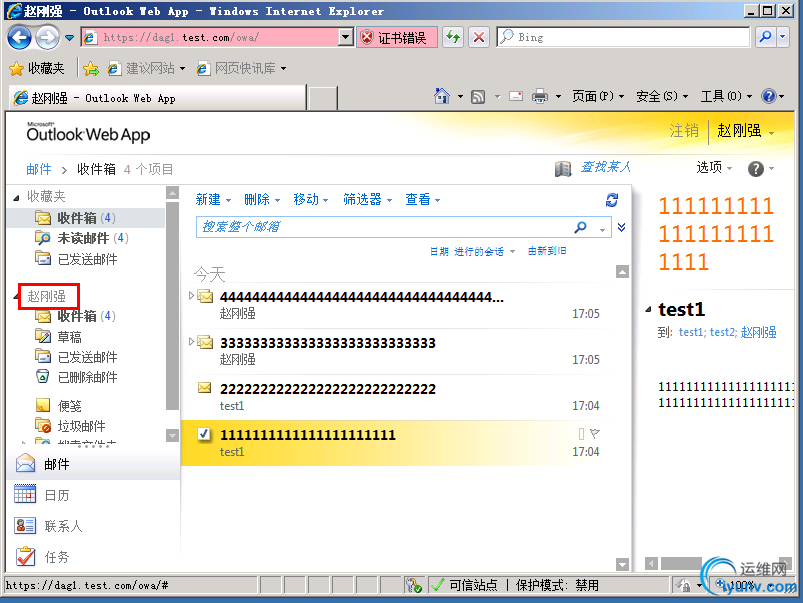Open the 任务 (Tasks) pane

point(45,560)
